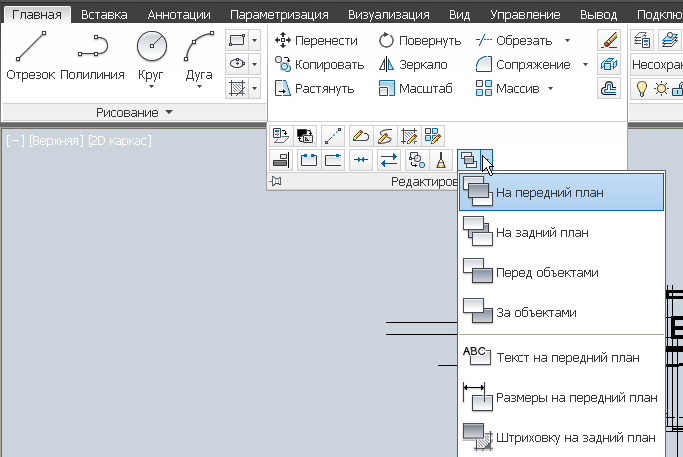Choose Штриховку на задний план
Image resolution: width=683 pixels, height=457 pixels.
coord(561,437)
